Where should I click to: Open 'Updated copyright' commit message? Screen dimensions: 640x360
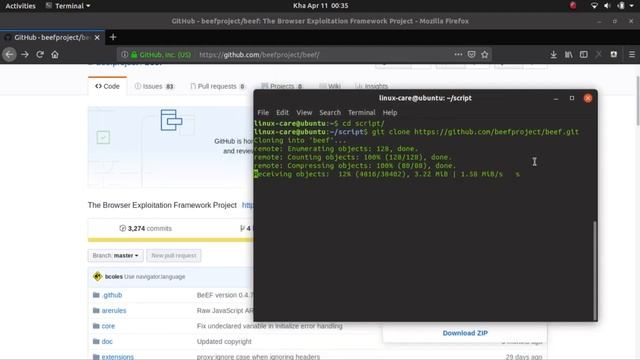pyautogui.click(x=224, y=341)
